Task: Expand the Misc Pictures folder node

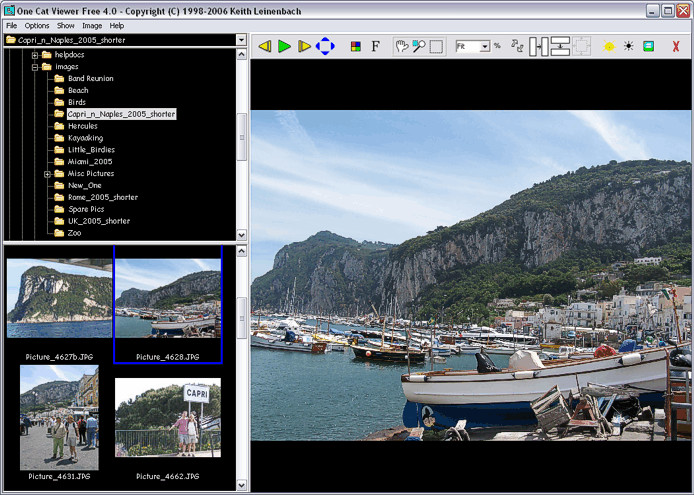Action: point(47,174)
